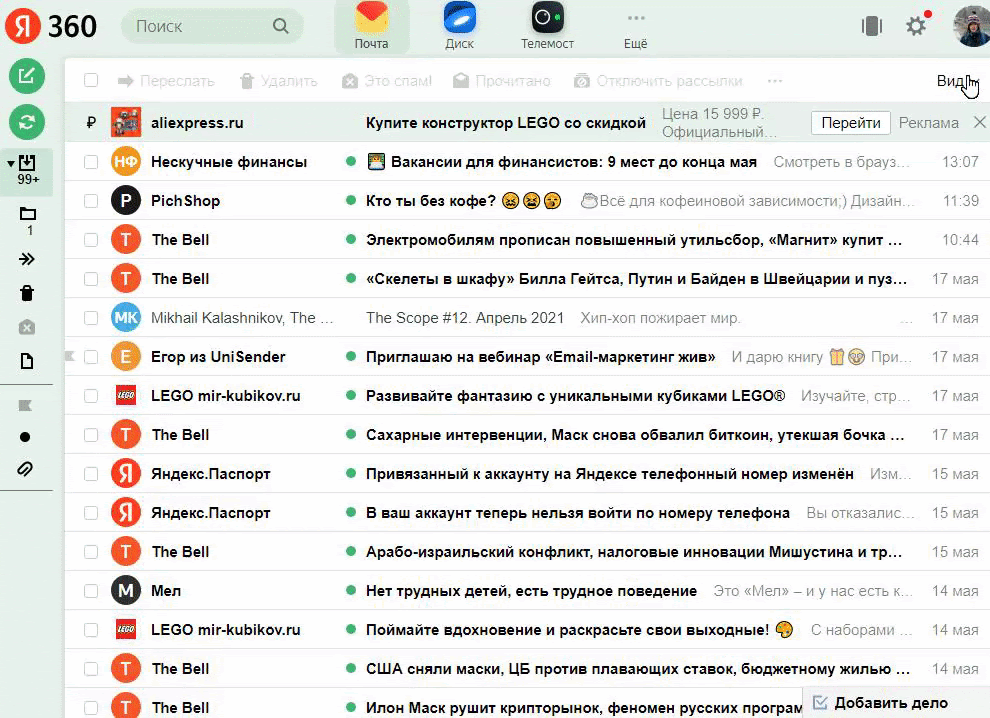Open the user profile avatar
990x718 pixels.
(971, 26)
